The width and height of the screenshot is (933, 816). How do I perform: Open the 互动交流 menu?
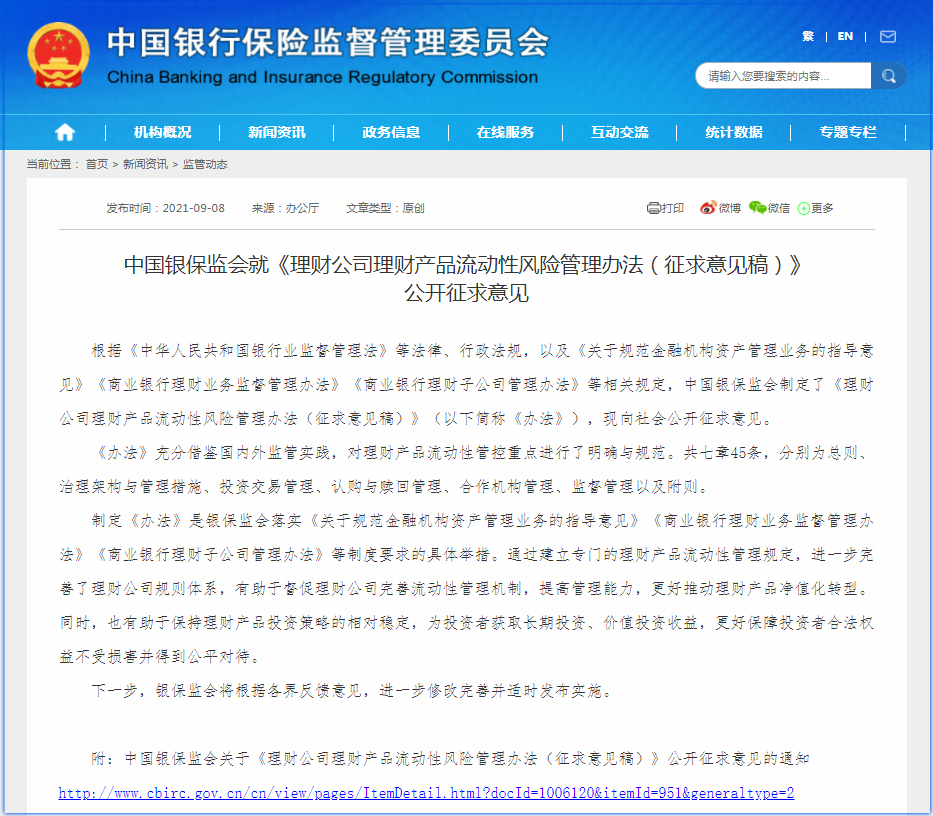[619, 132]
